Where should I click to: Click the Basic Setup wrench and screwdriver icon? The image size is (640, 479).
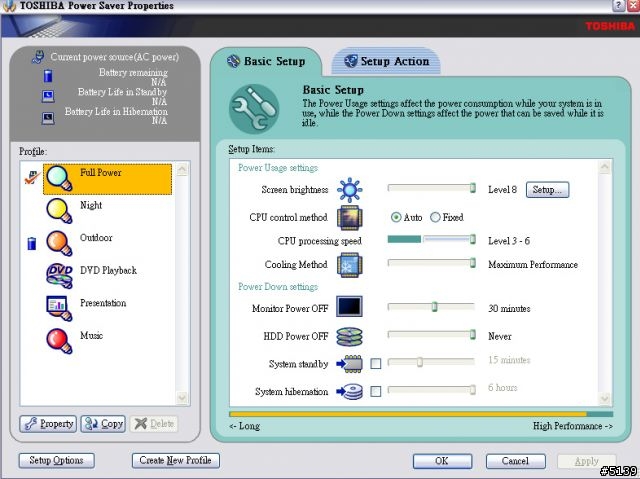pyautogui.click(x=254, y=109)
